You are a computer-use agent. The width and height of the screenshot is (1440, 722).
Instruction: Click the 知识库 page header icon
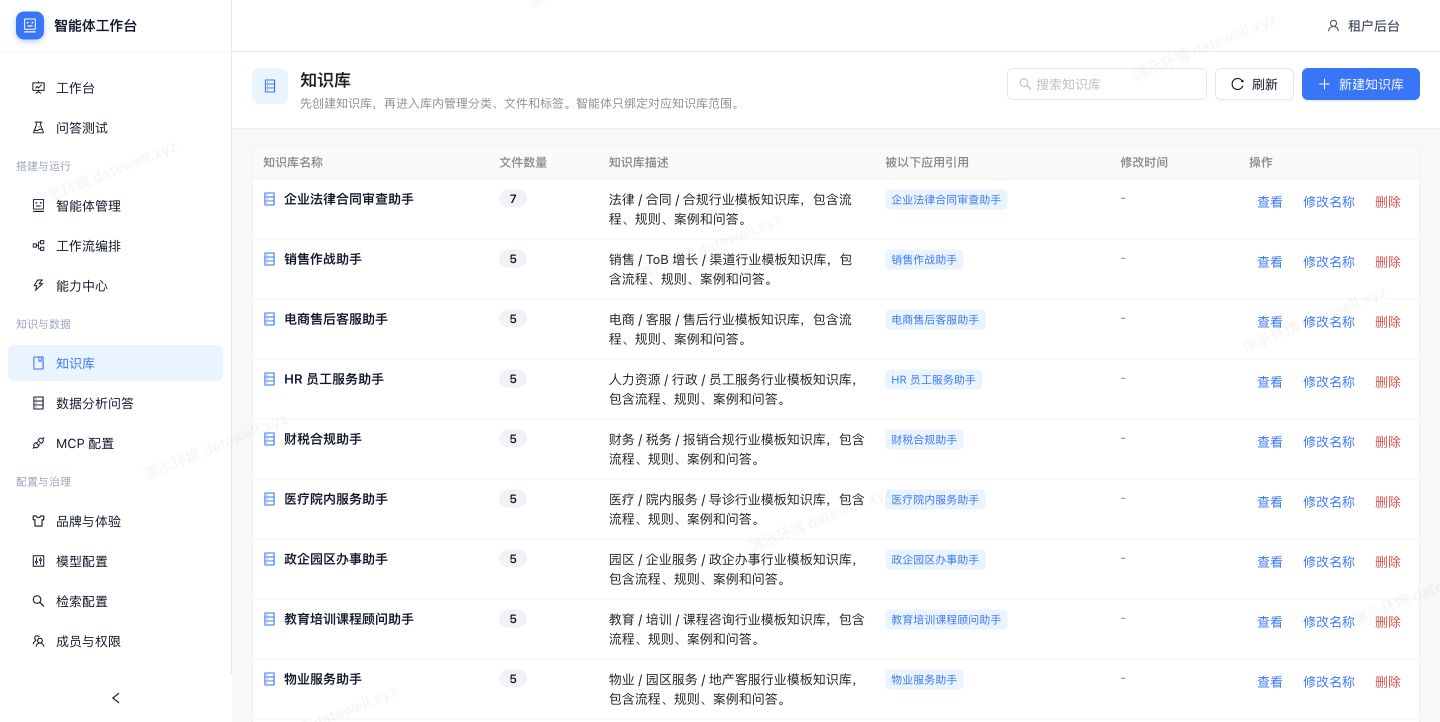[x=270, y=86]
